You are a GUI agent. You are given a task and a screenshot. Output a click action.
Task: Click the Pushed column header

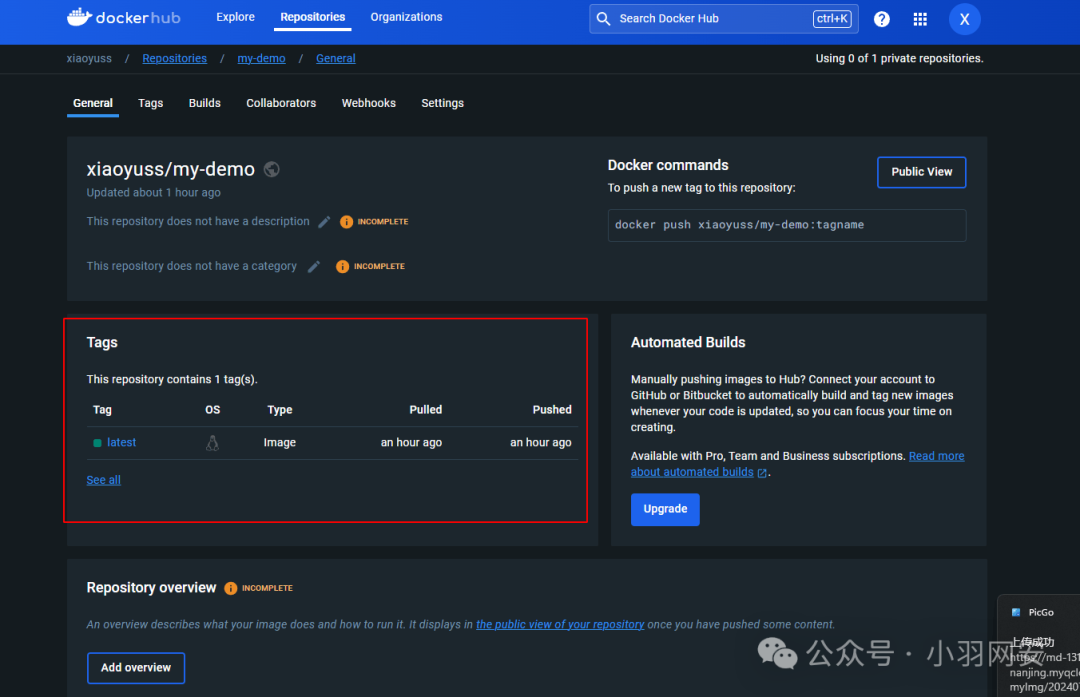coord(552,410)
